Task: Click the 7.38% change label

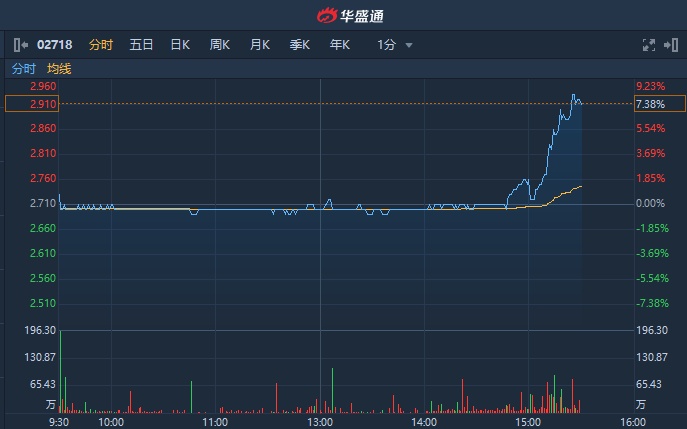Action: (650, 104)
